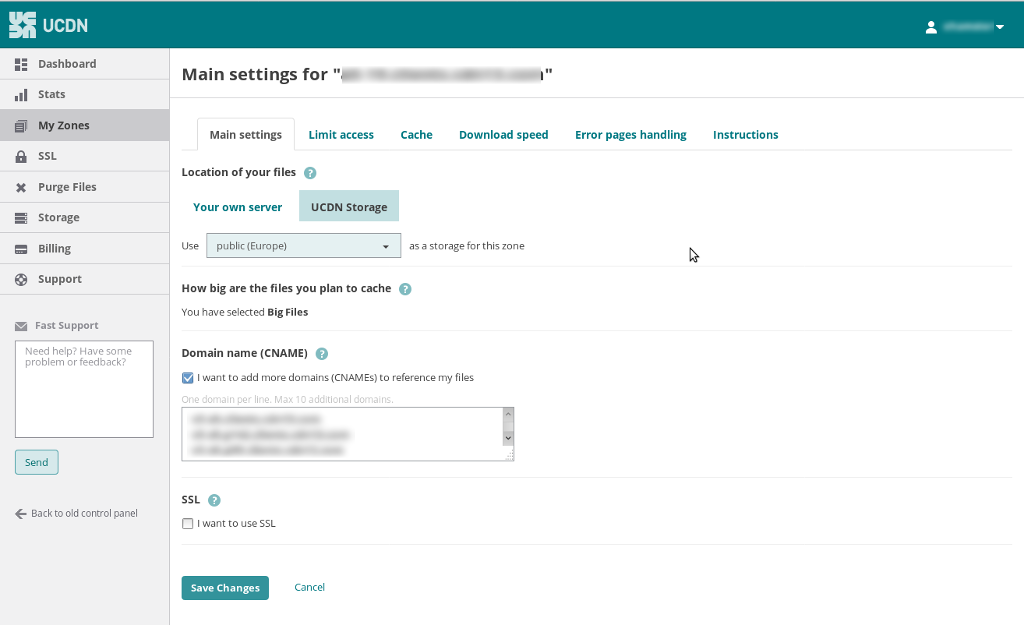The height and width of the screenshot is (625, 1024).
Task: Click help icon beside Location of your files
Action: point(310,173)
